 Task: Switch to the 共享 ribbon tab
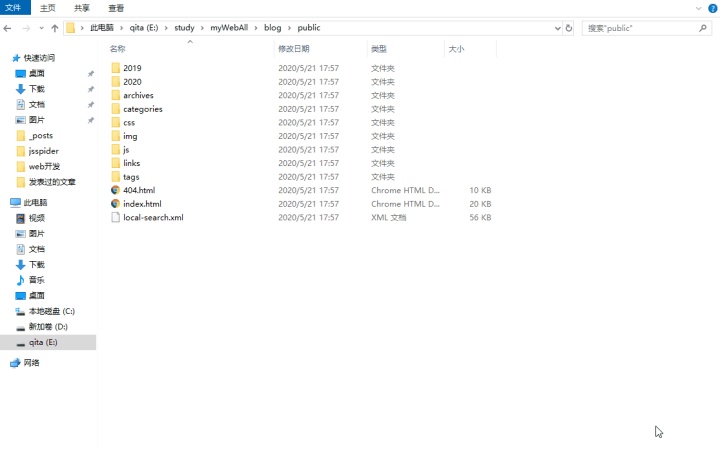[x=82, y=7]
